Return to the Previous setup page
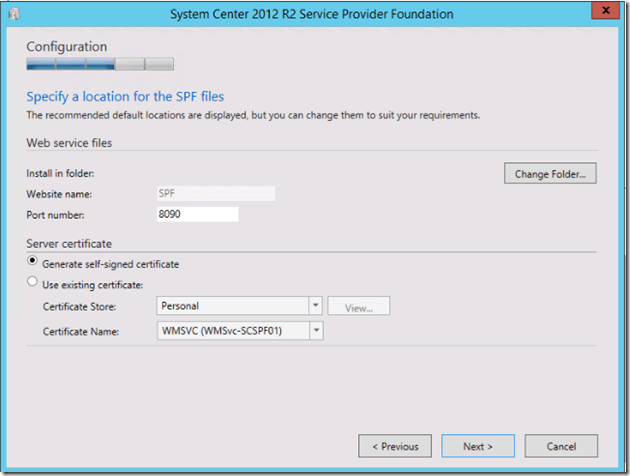The height and width of the screenshot is (476, 630). 395,446
